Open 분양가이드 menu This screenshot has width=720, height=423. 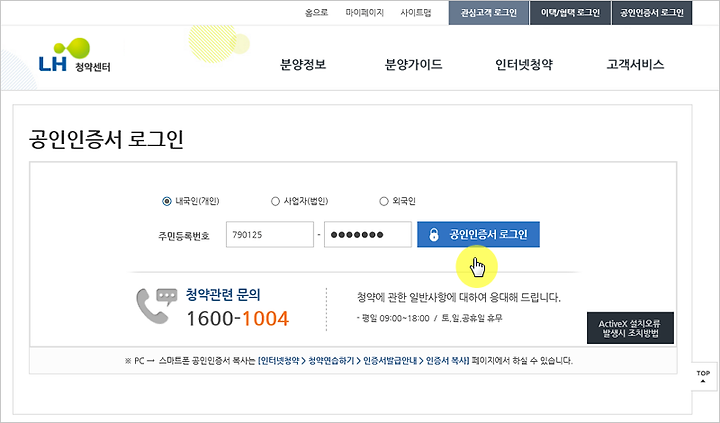point(413,65)
